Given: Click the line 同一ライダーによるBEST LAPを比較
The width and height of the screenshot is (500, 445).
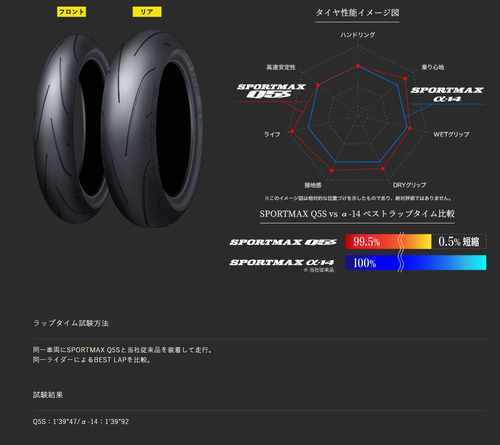Looking at the screenshot, I should point(92,360).
